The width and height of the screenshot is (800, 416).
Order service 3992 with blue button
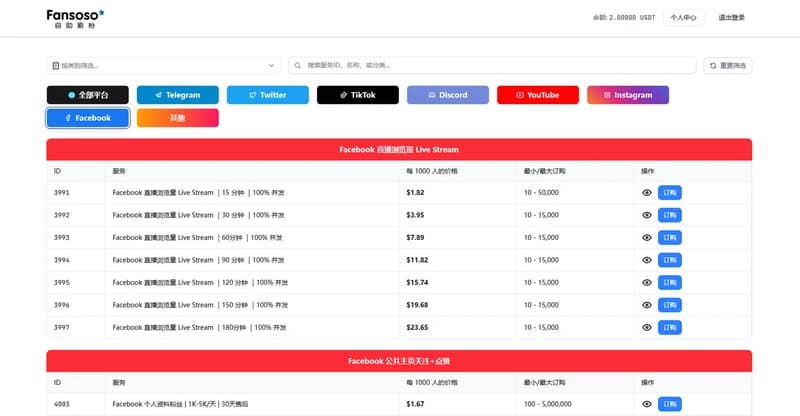tap(669, 215)
